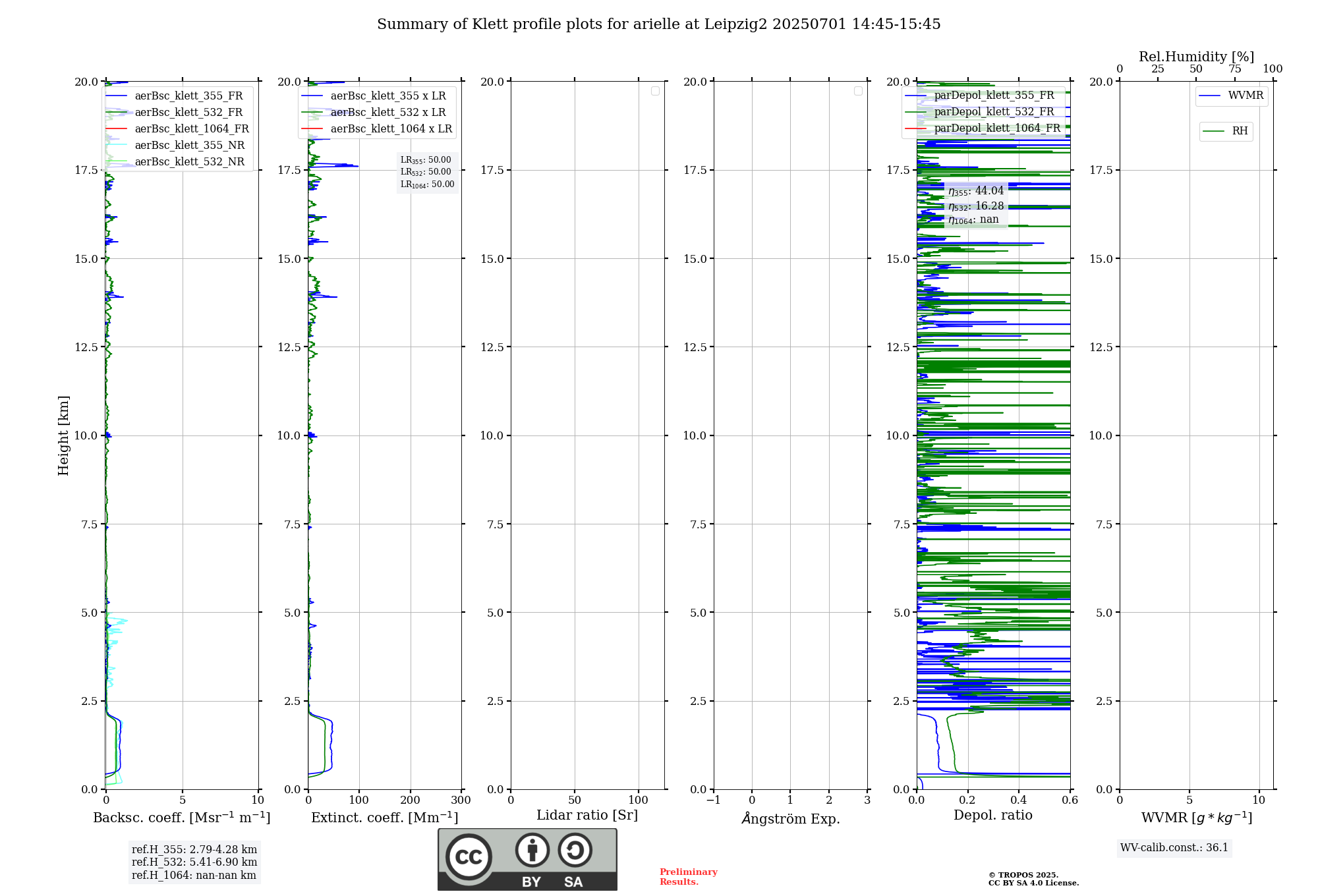Click the '© TROPOS 2025.' copyright text
This screenshot has height=896, width=1318.
[1023, 875]
